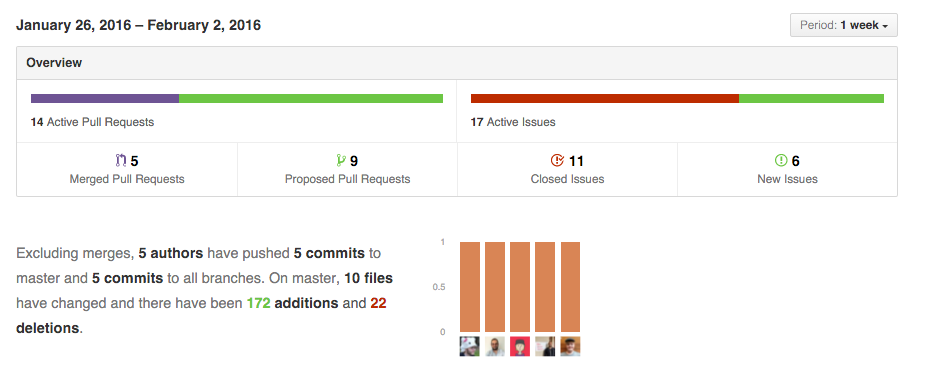938x373 pixels.
Task: Open the Period: 1 week dropdown
Action: [843, 25]
